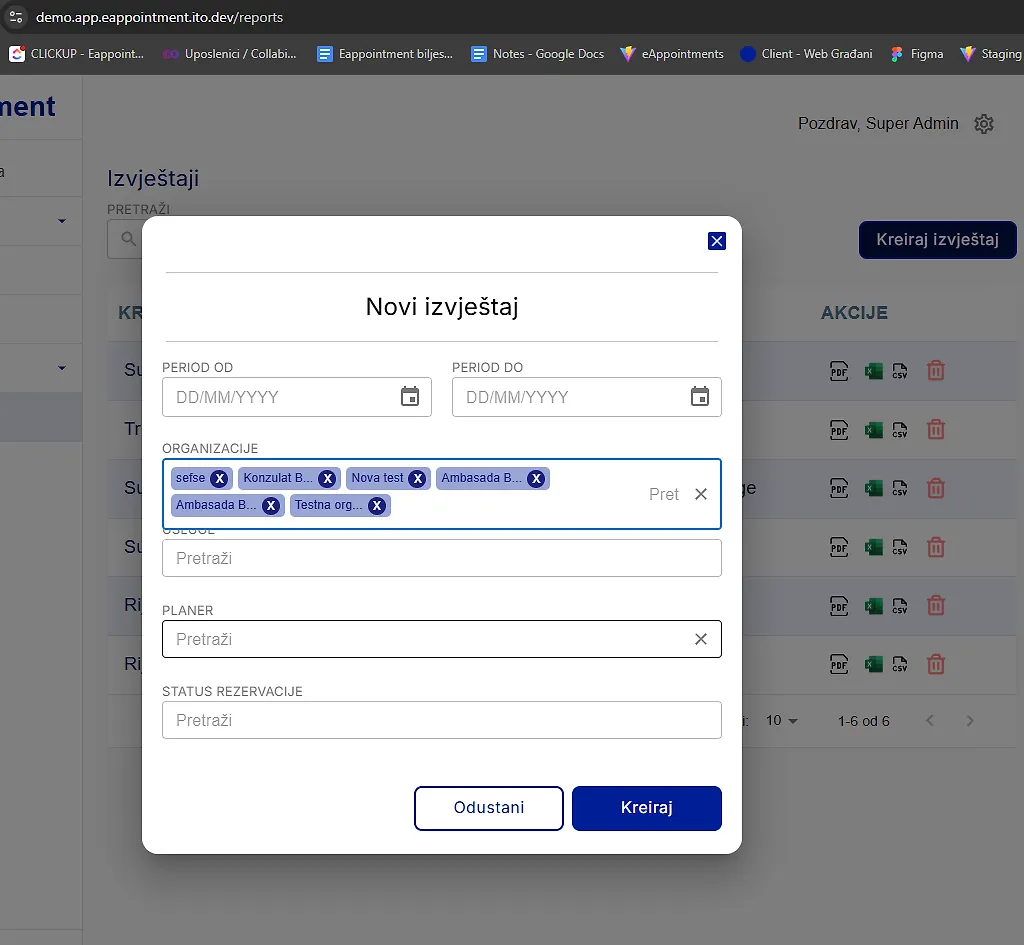Remove the 'Testna org...' chip

click(376, 506)
